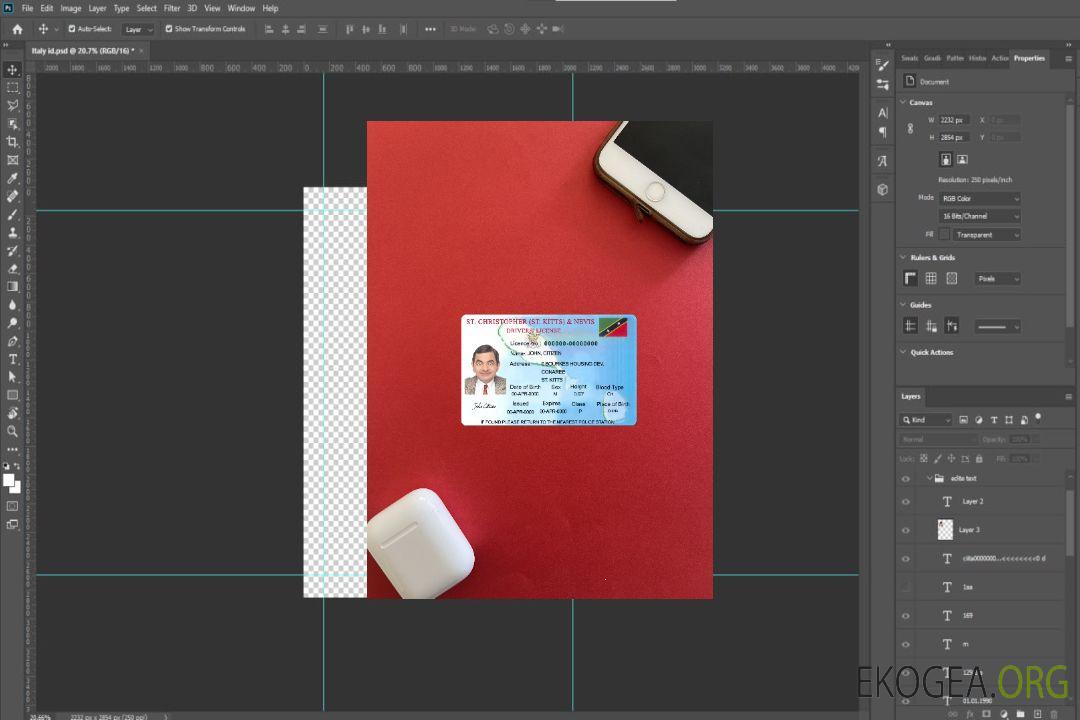1080x720 pixels.
Task: Open the RGB Color mode dropdown
Action: [979, 199]
